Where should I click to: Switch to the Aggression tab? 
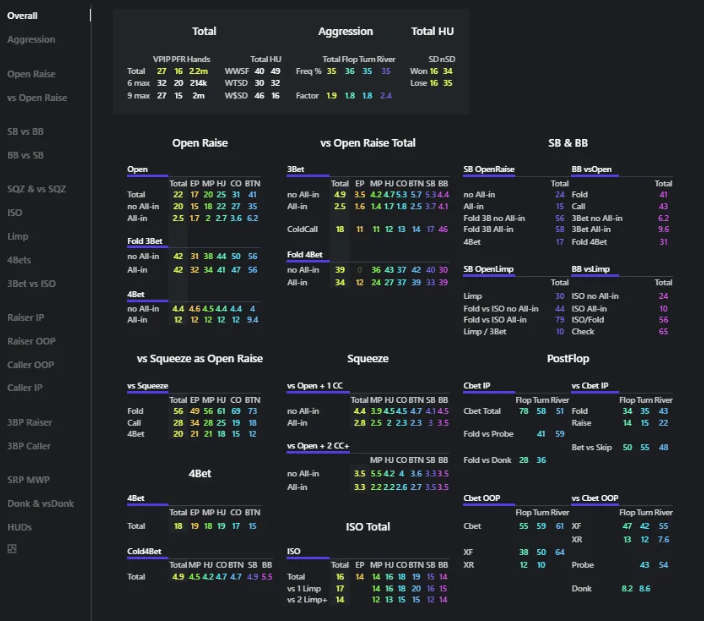coord(31,40)
